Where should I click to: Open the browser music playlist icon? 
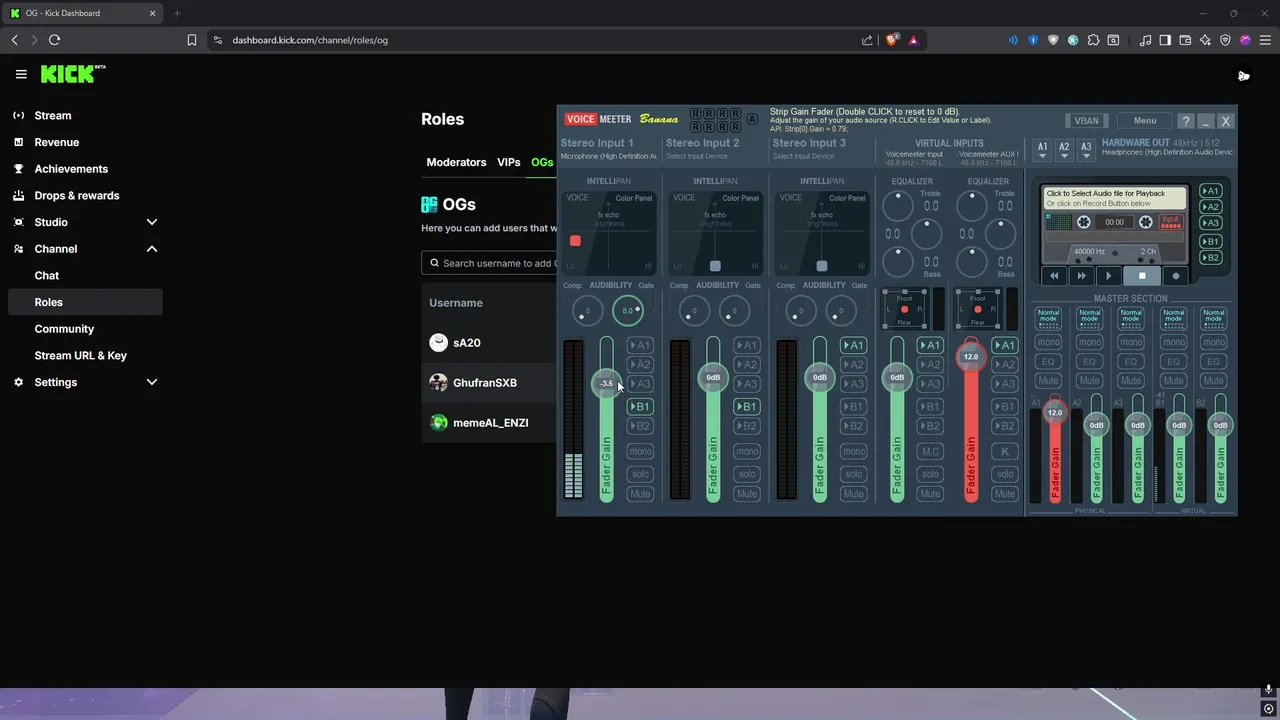coord(1145,40)
